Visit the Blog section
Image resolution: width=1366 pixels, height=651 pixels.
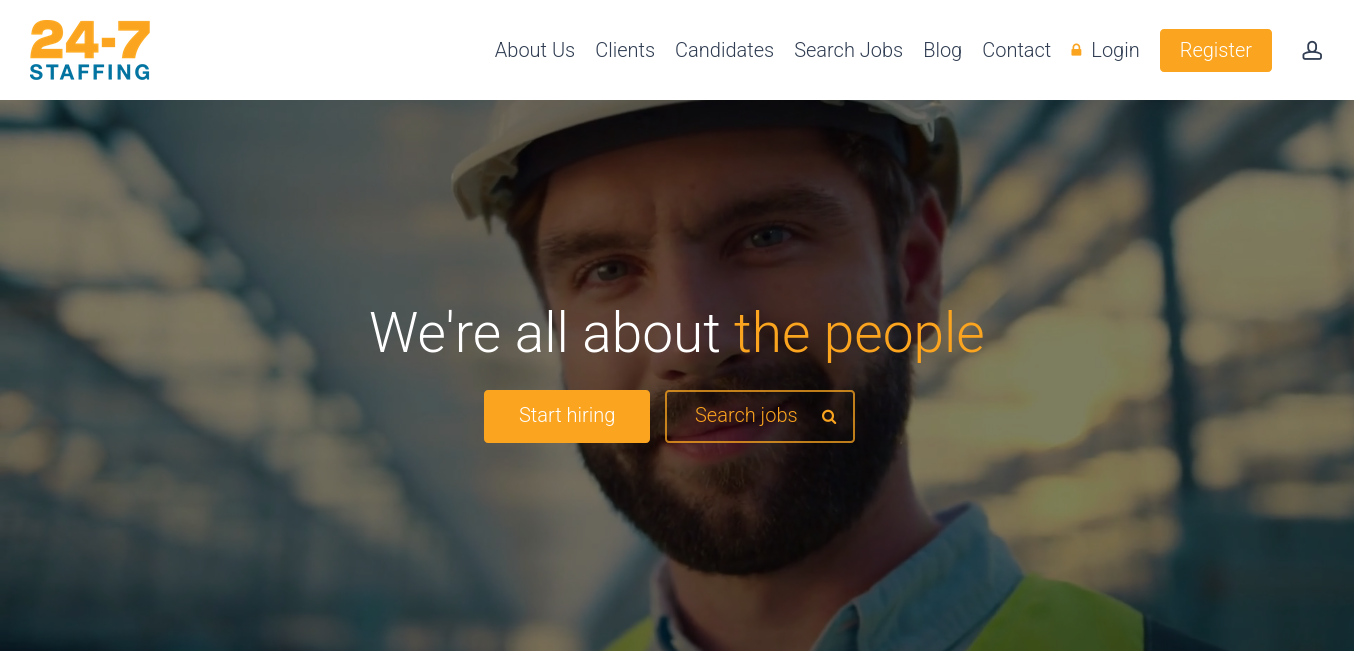(942, 50)
